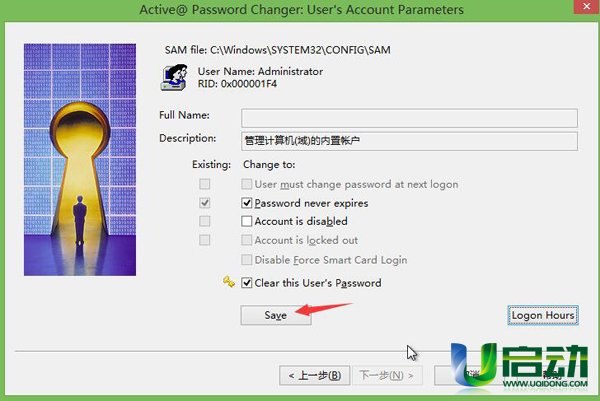Open the Logon Hours dialog
This screenshot has height=401, width=600.
point(543,315)
